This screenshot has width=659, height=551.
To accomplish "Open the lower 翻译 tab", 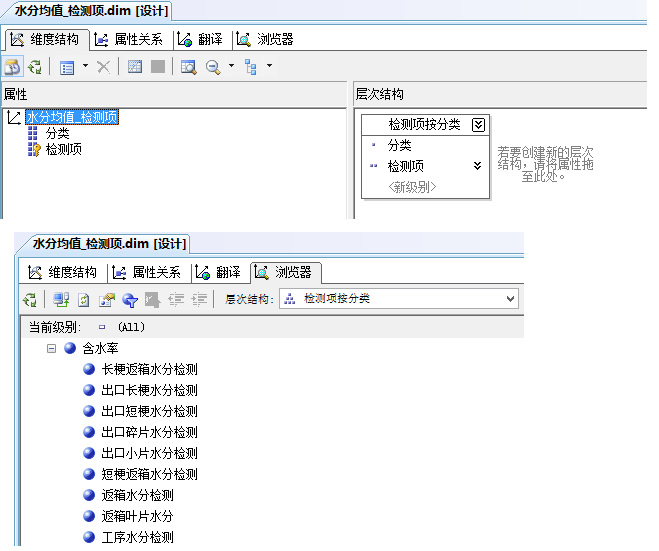I will [219, 272].
